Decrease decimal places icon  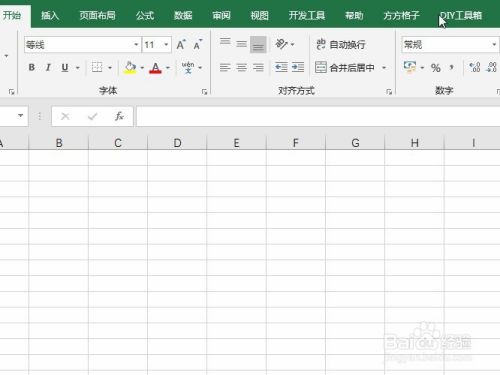(x=492, y=68)
